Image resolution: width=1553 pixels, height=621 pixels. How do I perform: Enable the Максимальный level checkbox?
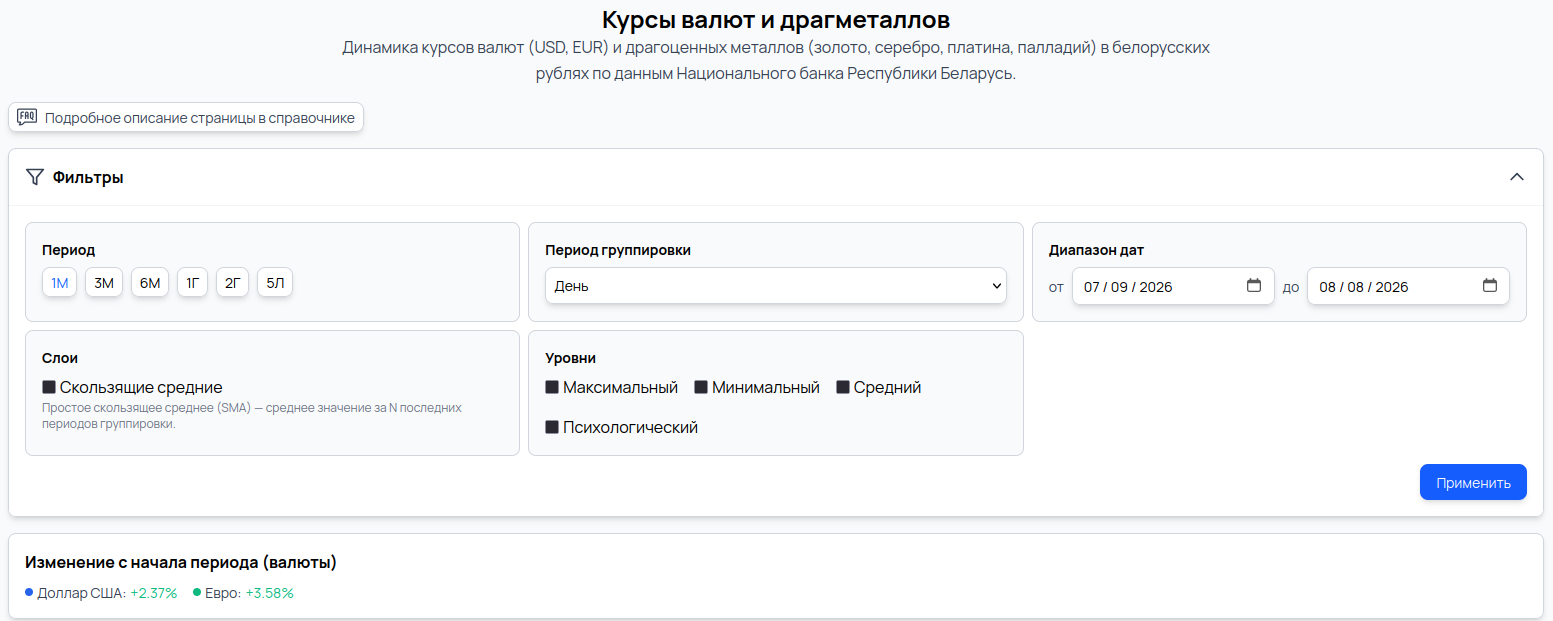[552, 387]
